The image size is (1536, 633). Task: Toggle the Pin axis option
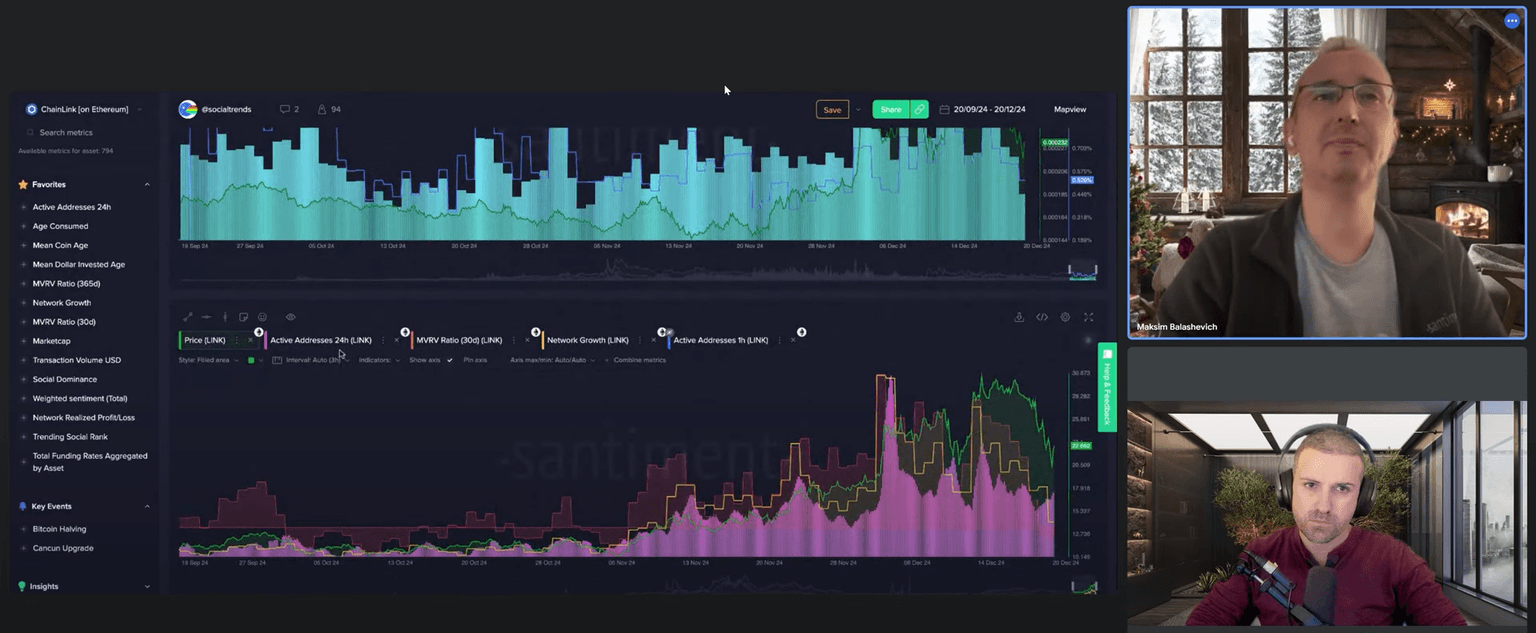474,360
